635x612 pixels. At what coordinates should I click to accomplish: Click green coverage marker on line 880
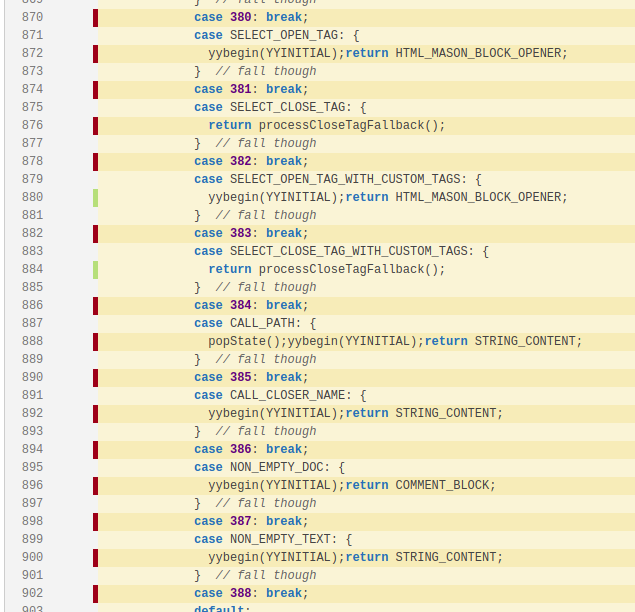[96, 198]
